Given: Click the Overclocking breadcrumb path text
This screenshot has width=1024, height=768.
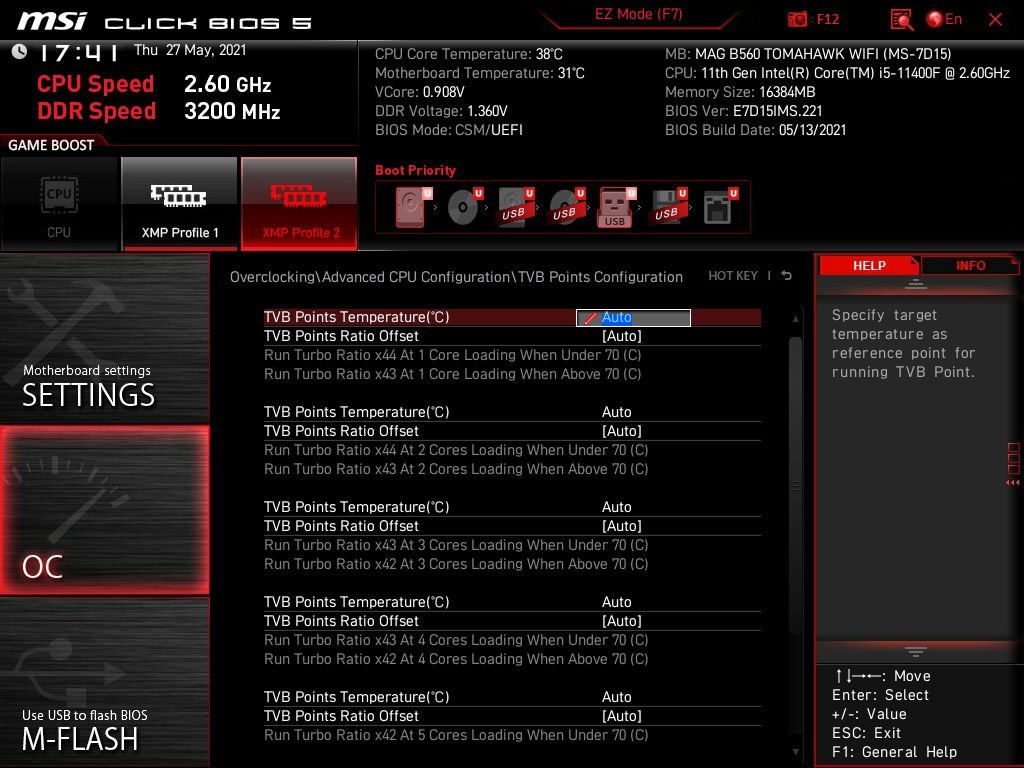Looking at the screenshot, I should coord(456,277).
